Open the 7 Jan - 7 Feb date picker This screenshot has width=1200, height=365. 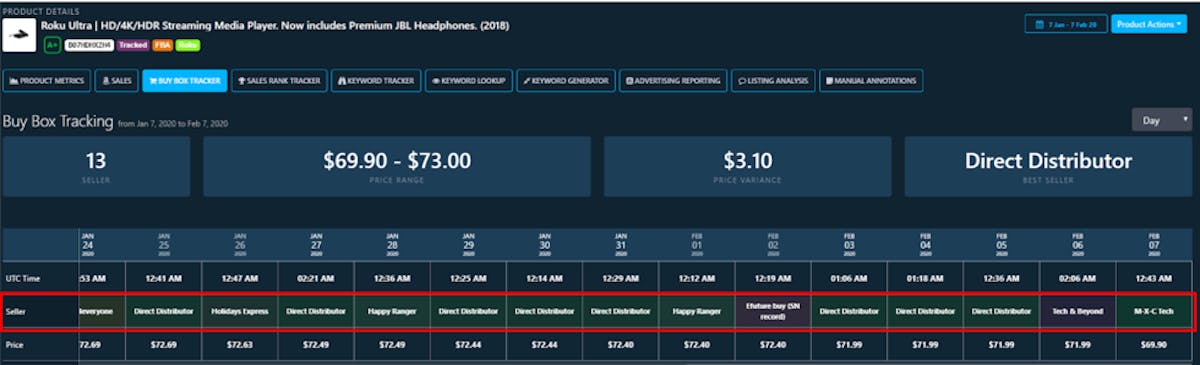(1065, 24)
